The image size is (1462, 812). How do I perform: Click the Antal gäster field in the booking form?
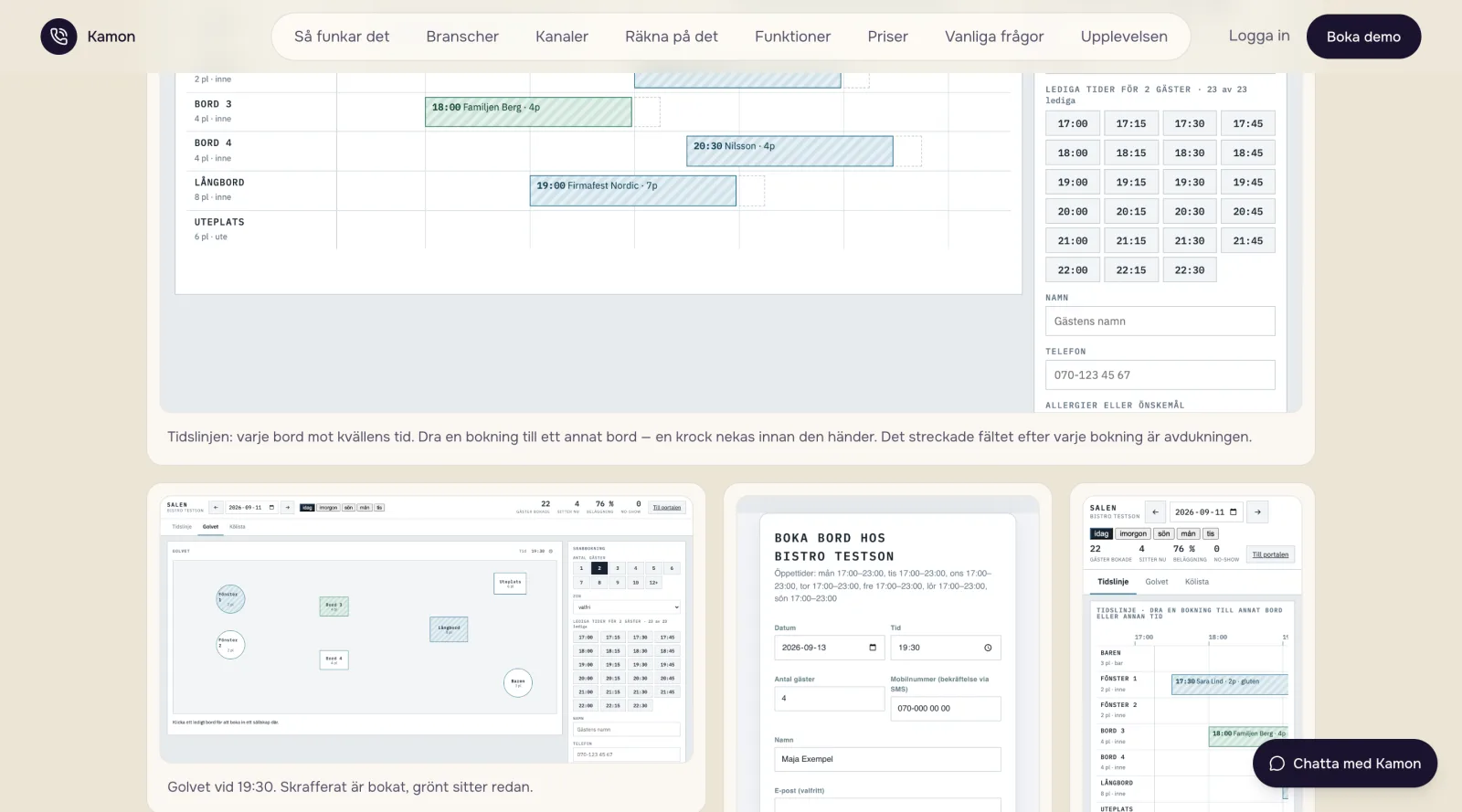click(x=830, y=699)
